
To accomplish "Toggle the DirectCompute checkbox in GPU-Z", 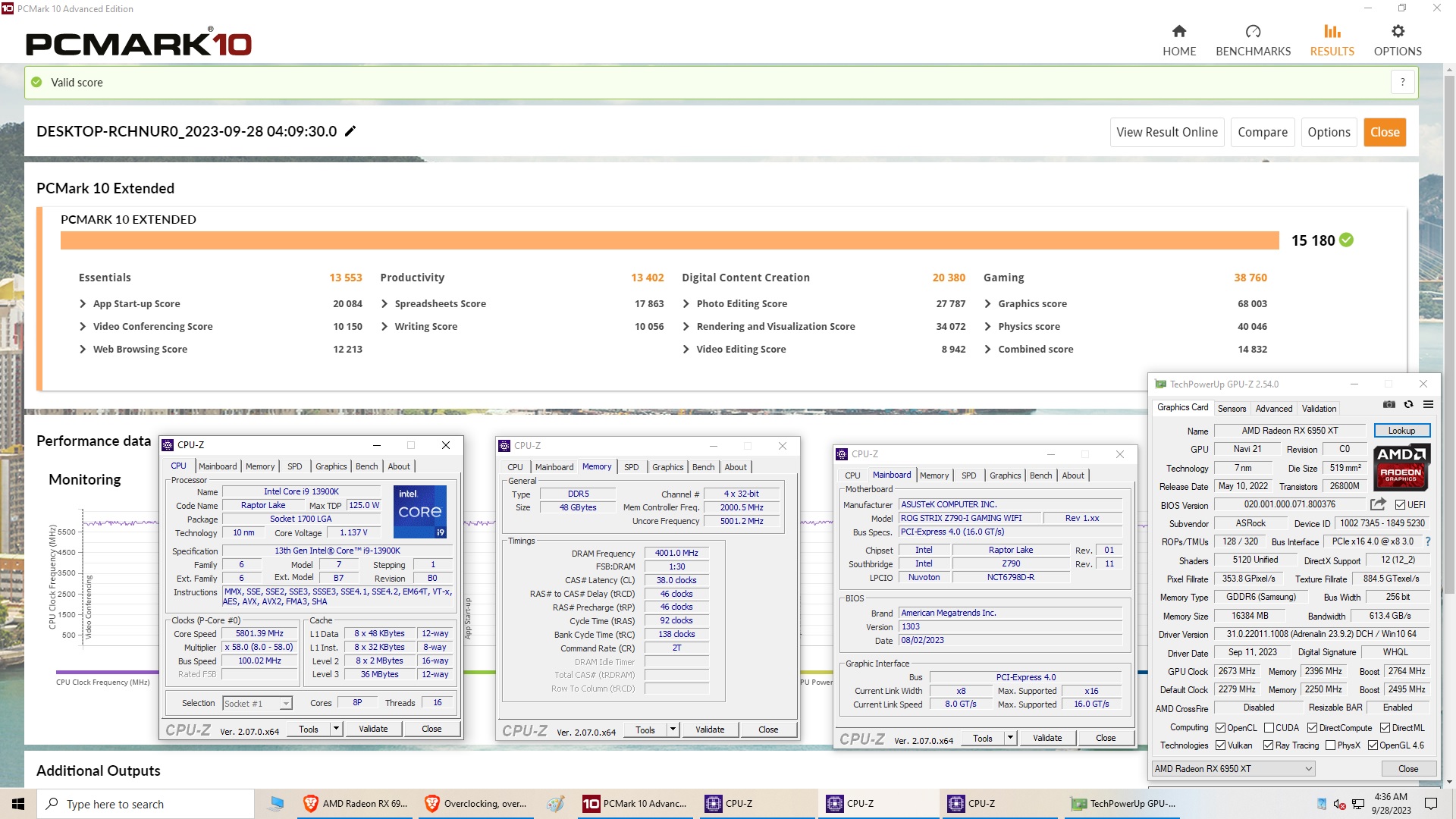I will (x=1312, y=728).
